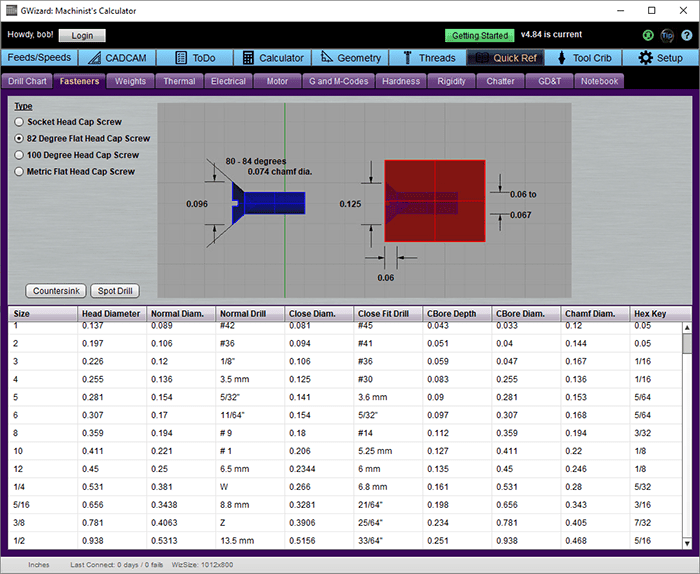Select the Quick Ref tab
The image size is (700, 574).
point(505,58)
